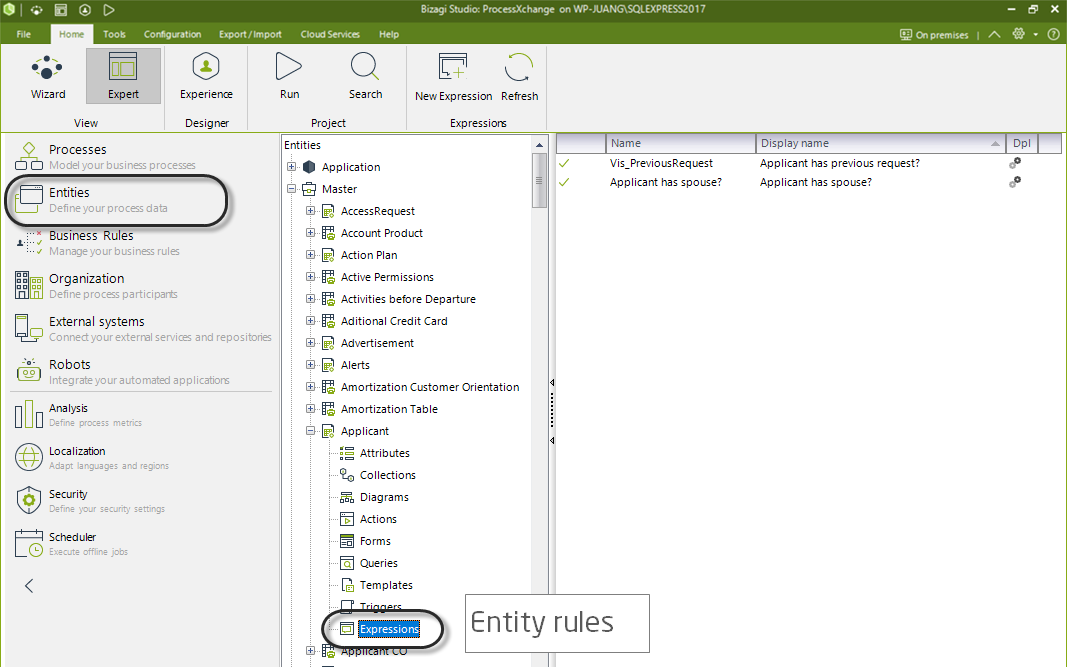Sort by the Display name column header
Image resolution: width=1067 pixels, height=667 pixels.
[881, 143]
